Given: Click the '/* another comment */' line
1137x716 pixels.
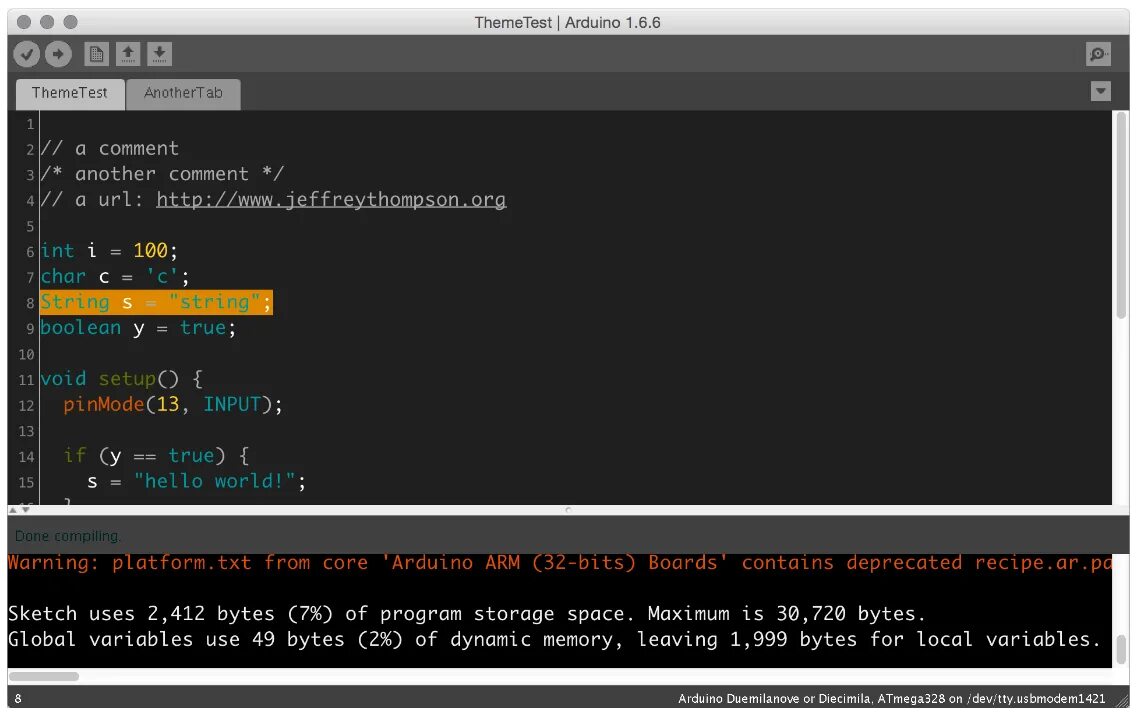Looking at the screenshot, I should coord(162,174).
